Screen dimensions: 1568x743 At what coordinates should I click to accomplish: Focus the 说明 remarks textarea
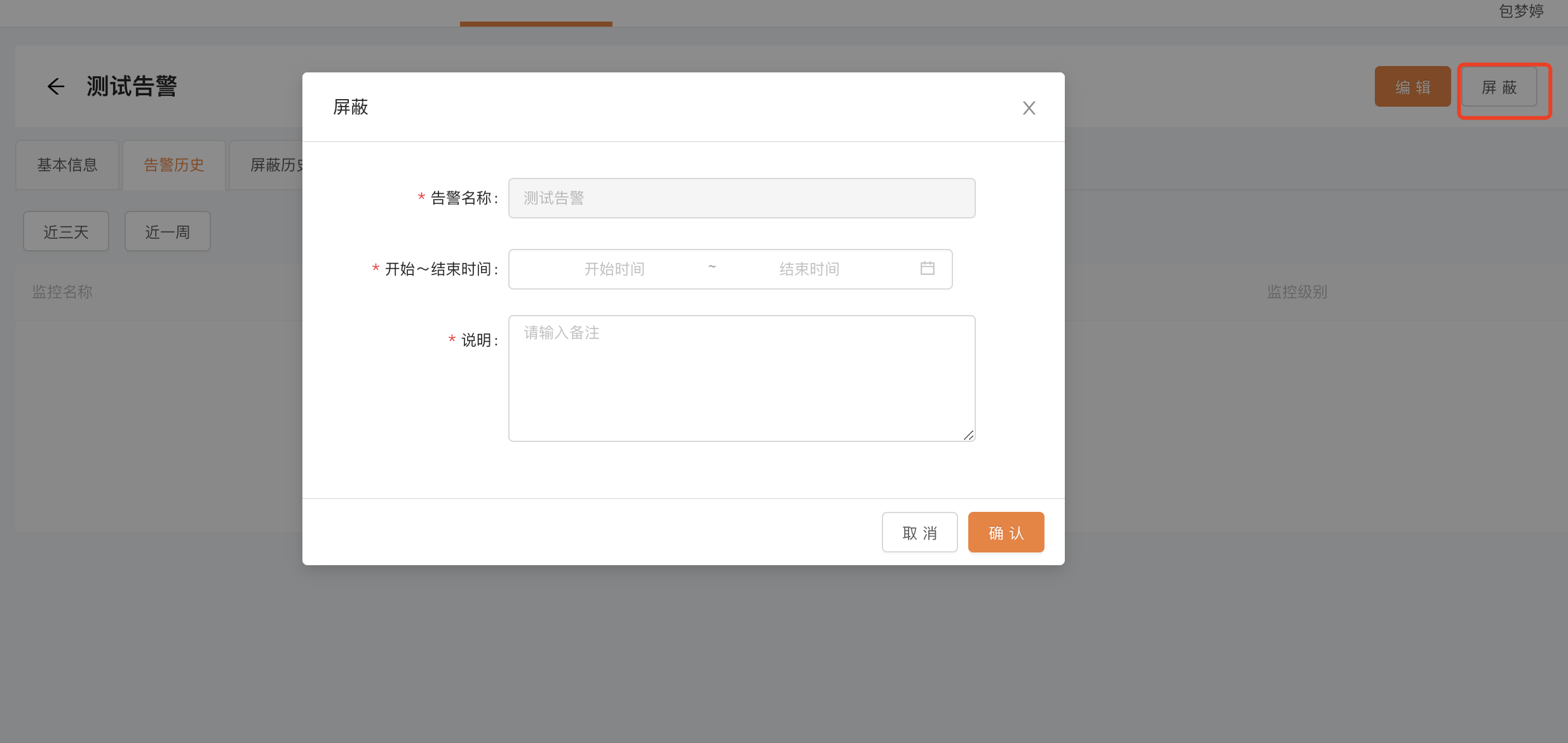coord(741,378)
